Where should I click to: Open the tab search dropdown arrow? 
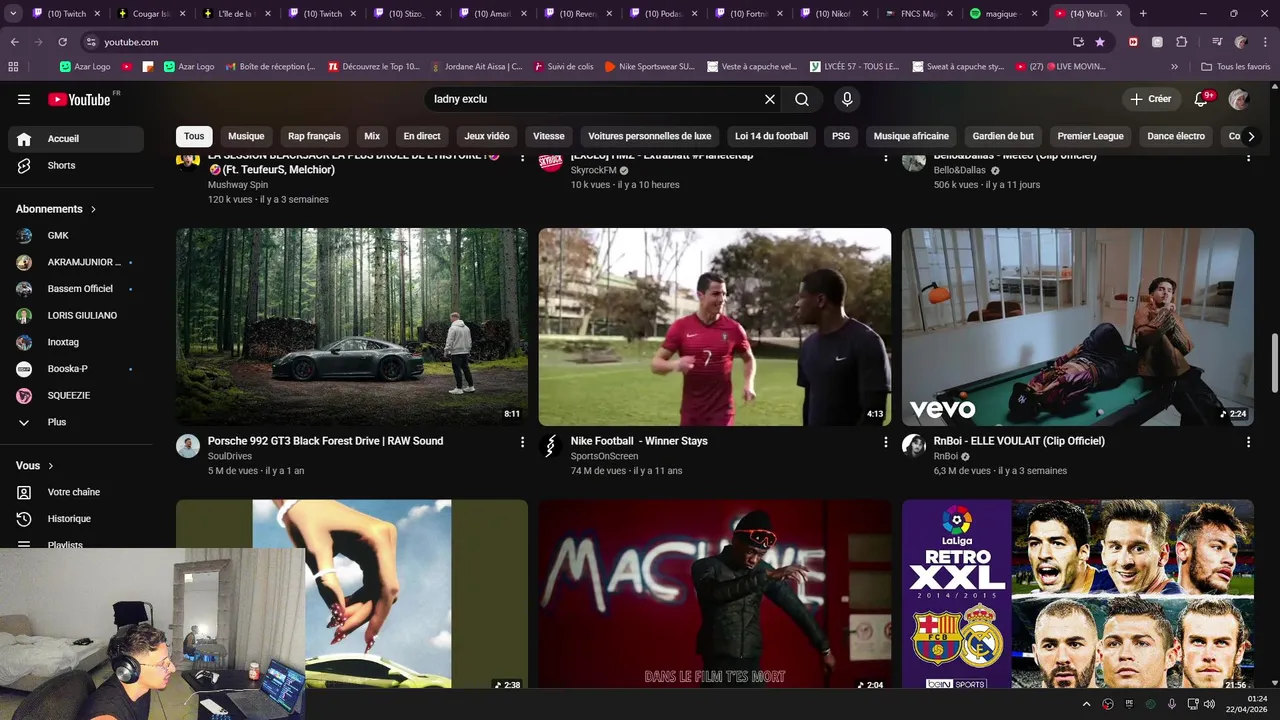pyautogui.click(x=13, y=14)
